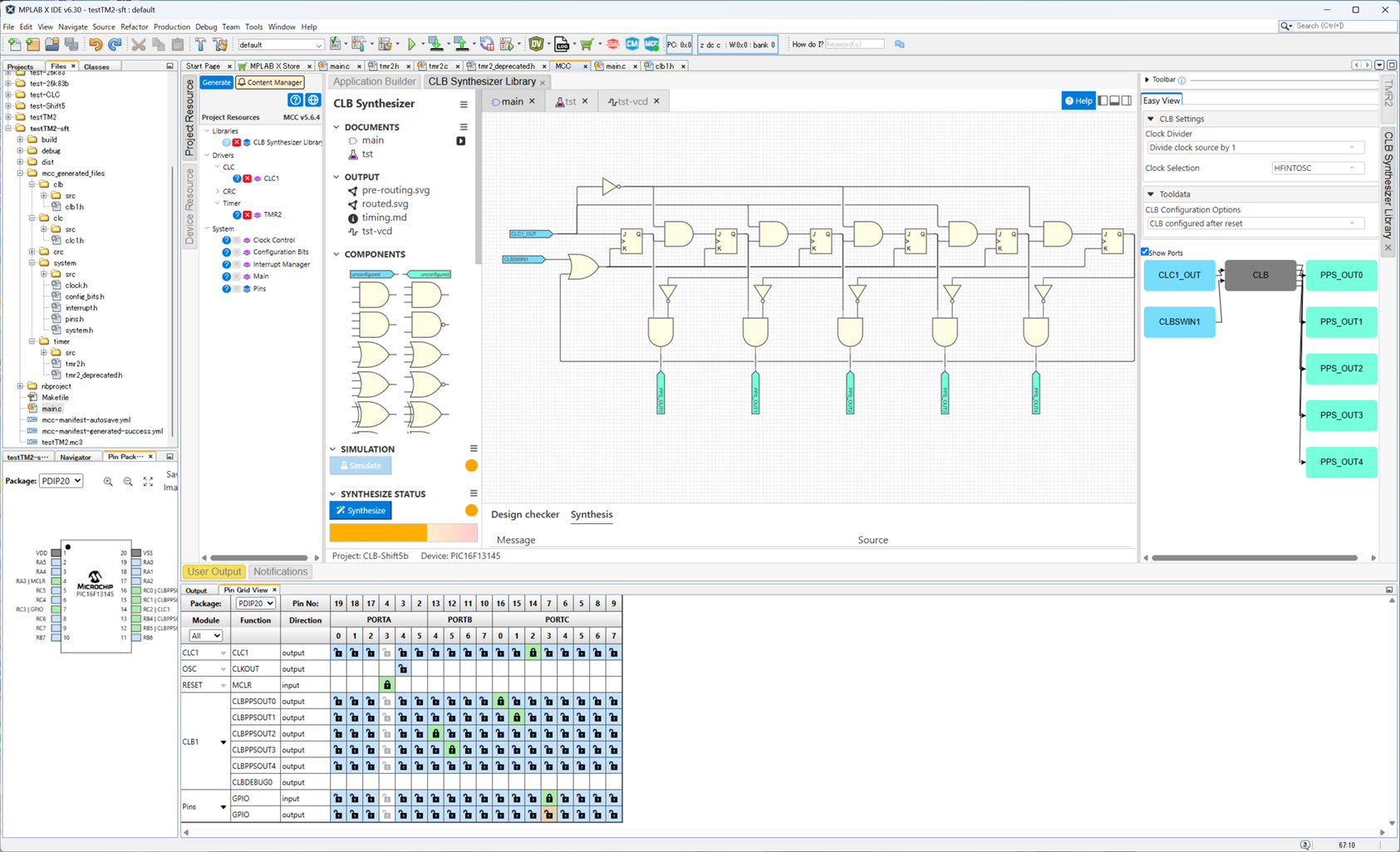This screenshot has width=1400, height=852.
Task: Click the Undo toolbar icon
Action: (x=96, y=44)
